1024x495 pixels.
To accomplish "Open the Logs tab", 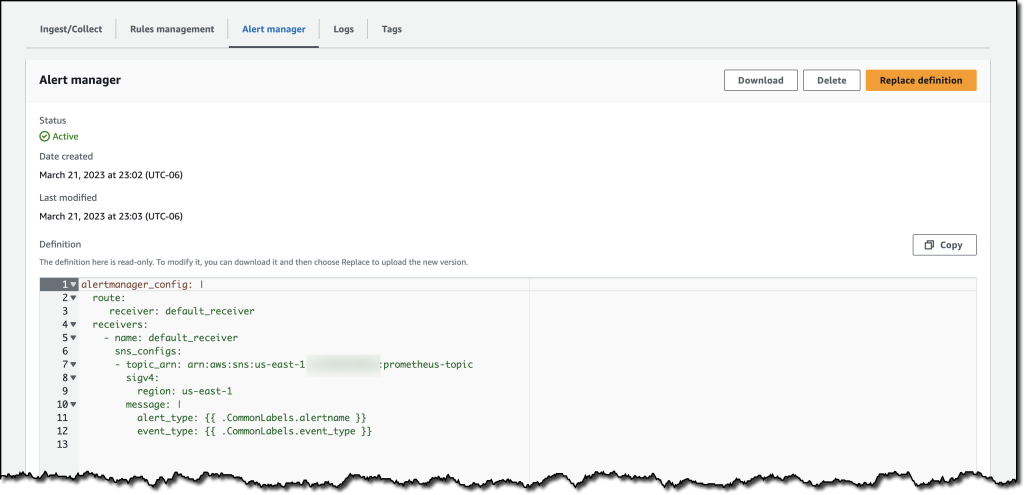I will [x=344, y=29].
